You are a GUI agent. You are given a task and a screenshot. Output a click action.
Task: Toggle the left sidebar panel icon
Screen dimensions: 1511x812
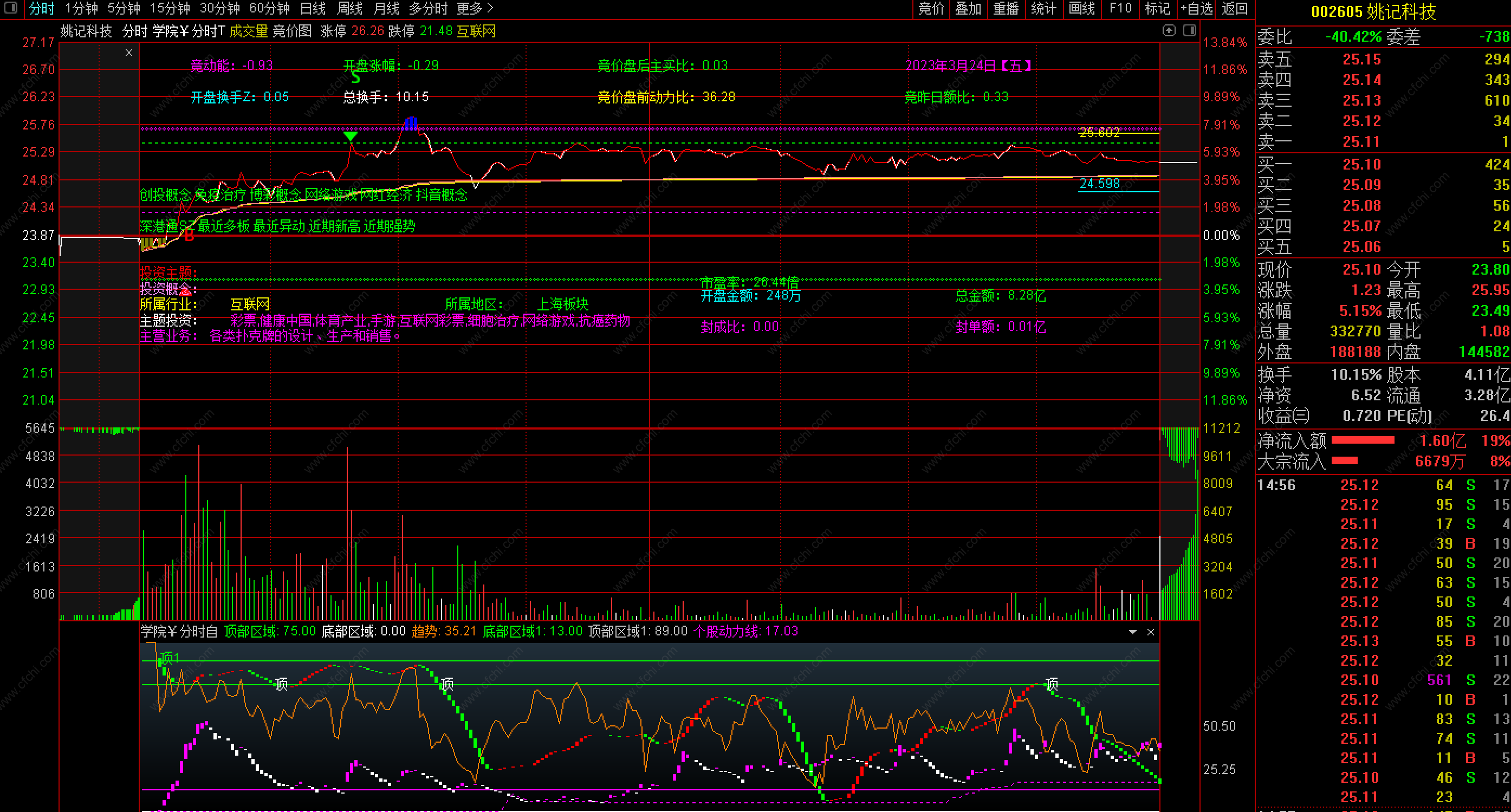[x=10, y=8]
